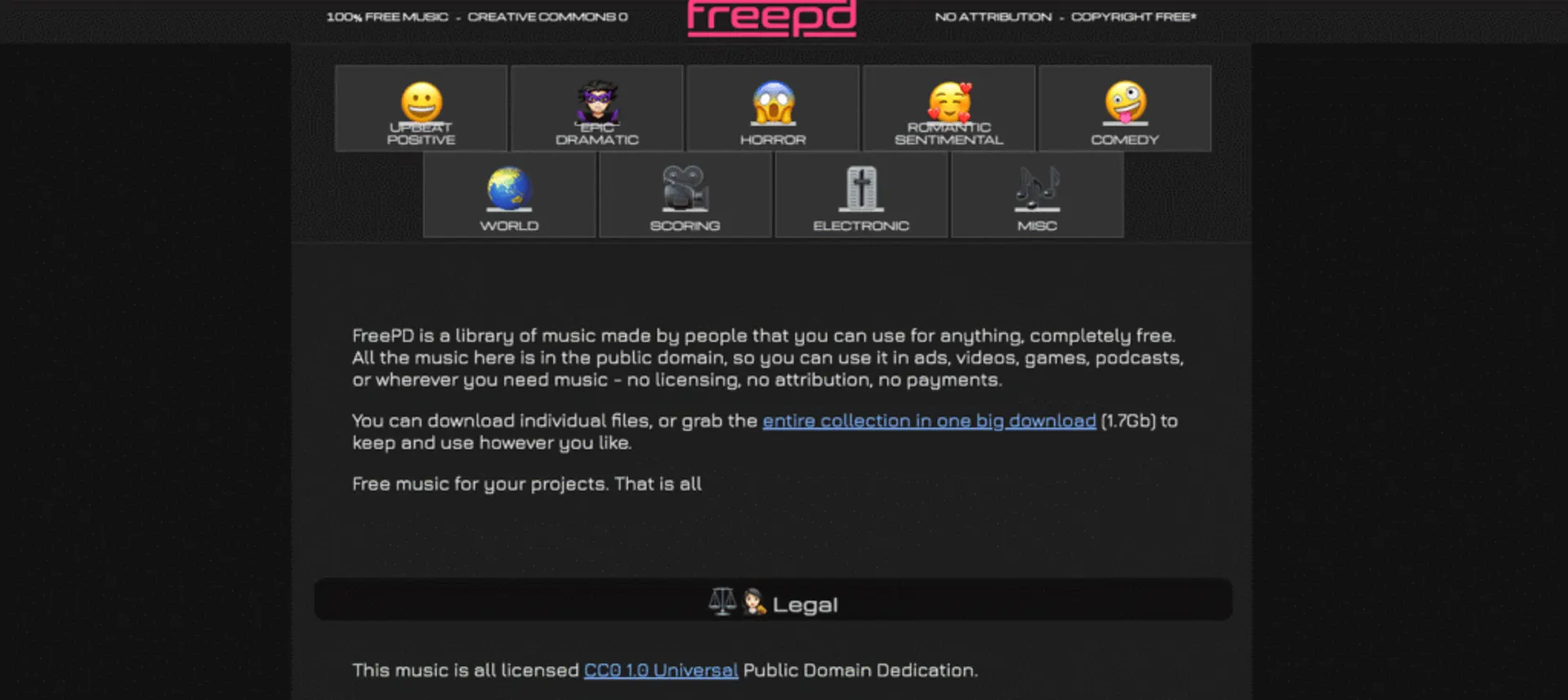Click the Legal section heading text
Screen dimensions: 1568x700
click(x=805, y=605)
